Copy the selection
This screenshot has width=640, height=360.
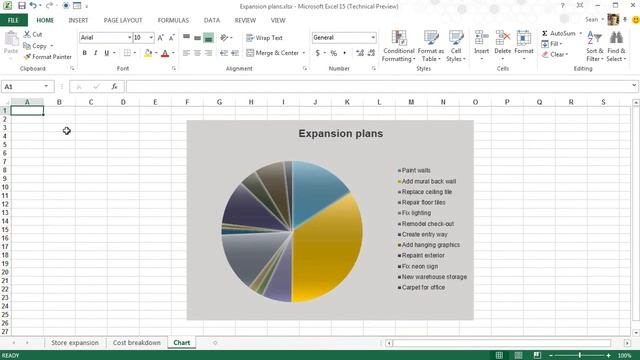35,46
